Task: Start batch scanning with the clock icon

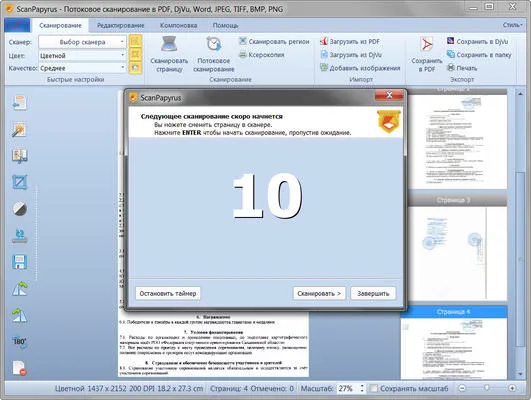Action: (214, 44)
